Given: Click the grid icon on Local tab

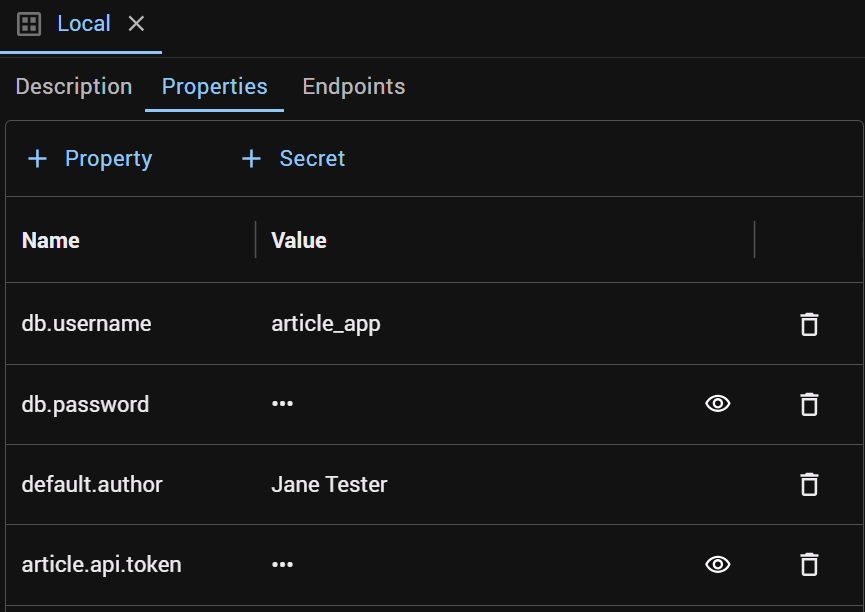Looking at the screenshot, I should pos(29,24).
